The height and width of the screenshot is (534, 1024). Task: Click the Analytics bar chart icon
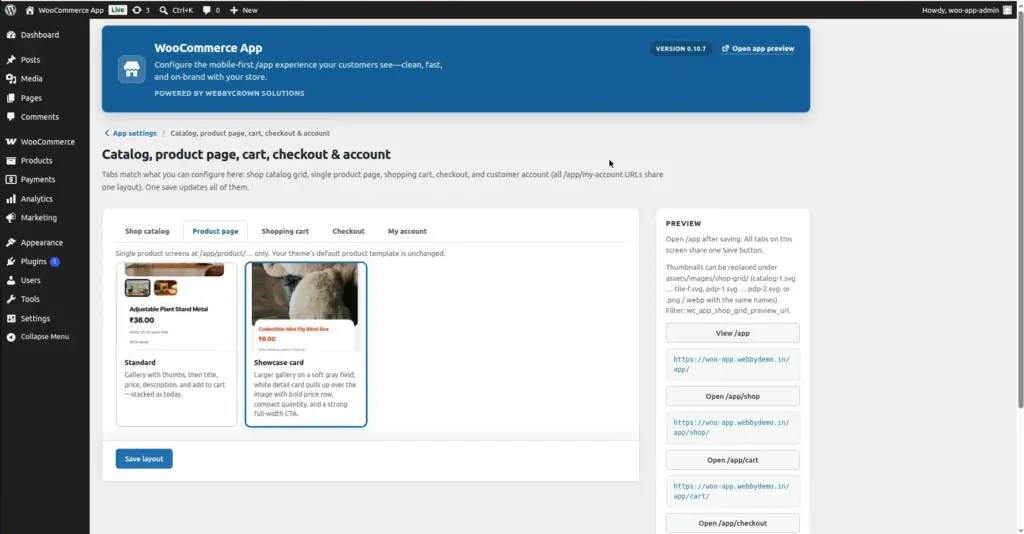click(x=11, y=198)
